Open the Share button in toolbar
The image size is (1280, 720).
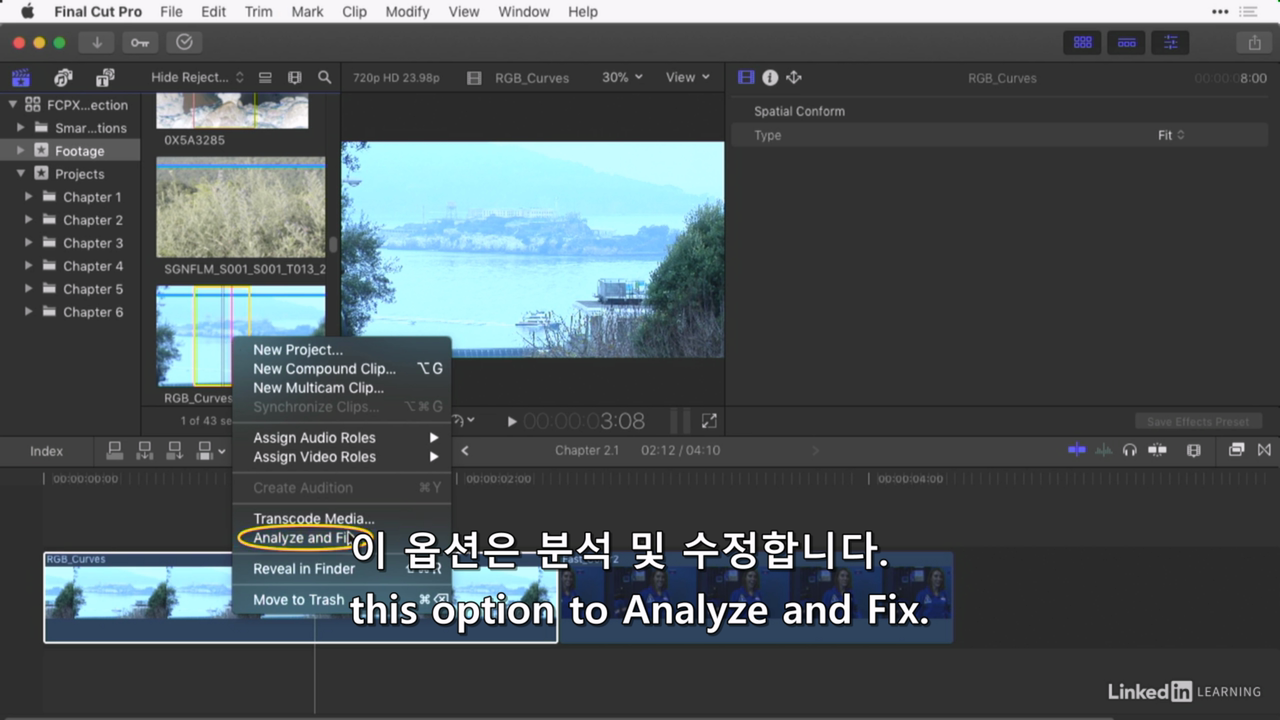point(1254,42)
